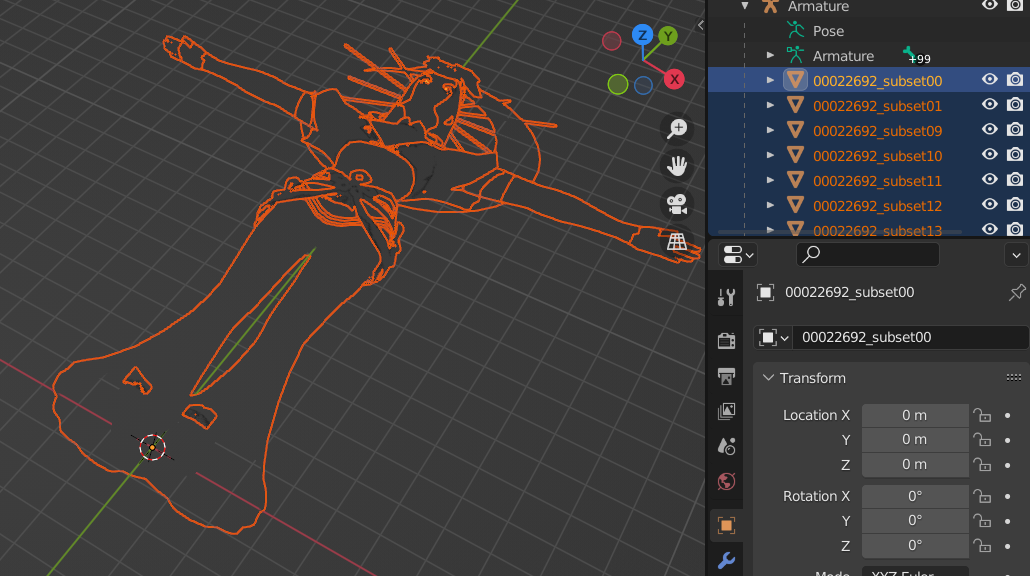Viewport: 1030px width, 576px height.
Task: Click the bone +99 icon beside Armature
Action: click(916, 56)
